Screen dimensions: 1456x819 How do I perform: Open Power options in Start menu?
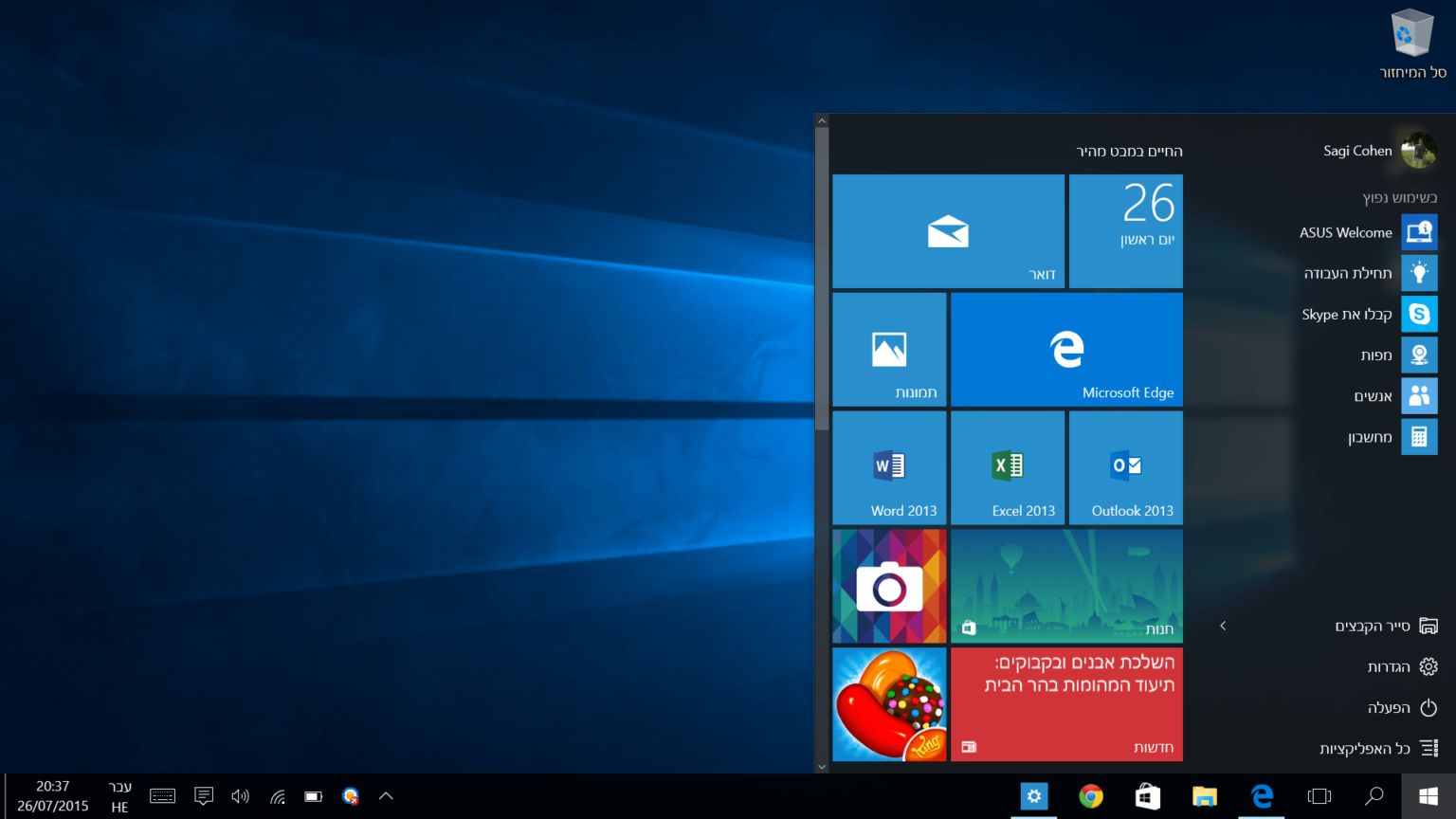point(1403,708)
